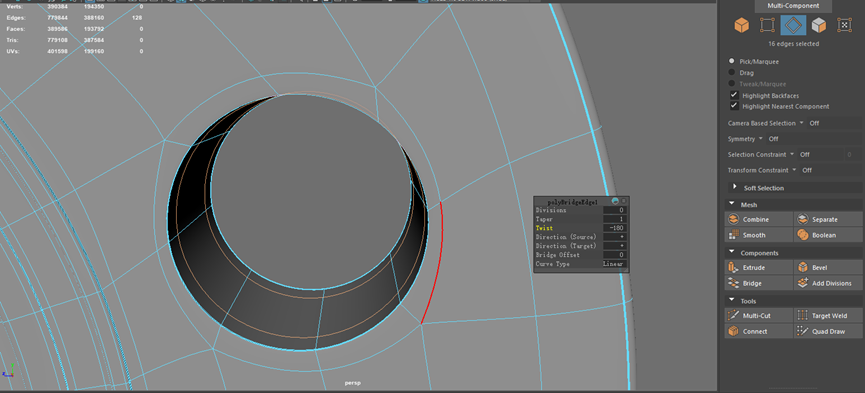Image resolution: width=865 pixels, height=393 pixels.
Task: Click Selection Constraint numeric field
Action: (x=853, y=155)
